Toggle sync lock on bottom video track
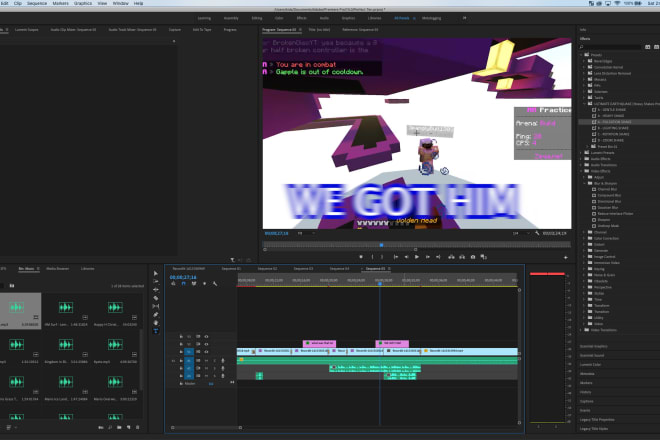Image resolution: width=660 pixels, height=440 pixels. coord(198,352)
